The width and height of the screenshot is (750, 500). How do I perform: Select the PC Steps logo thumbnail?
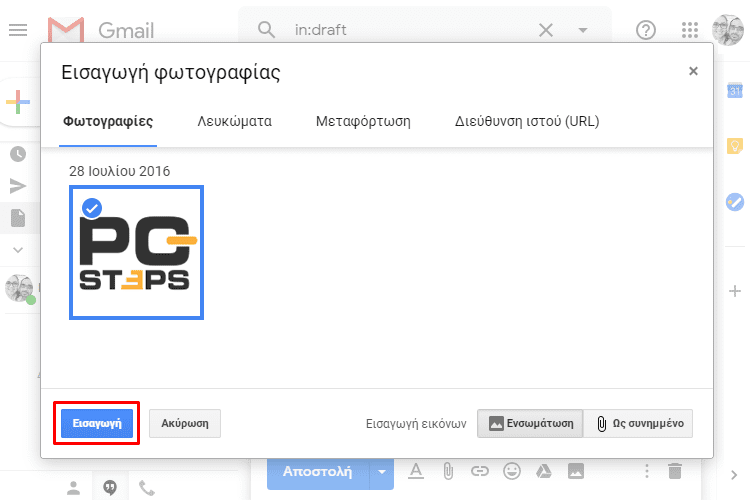point(136,253)
